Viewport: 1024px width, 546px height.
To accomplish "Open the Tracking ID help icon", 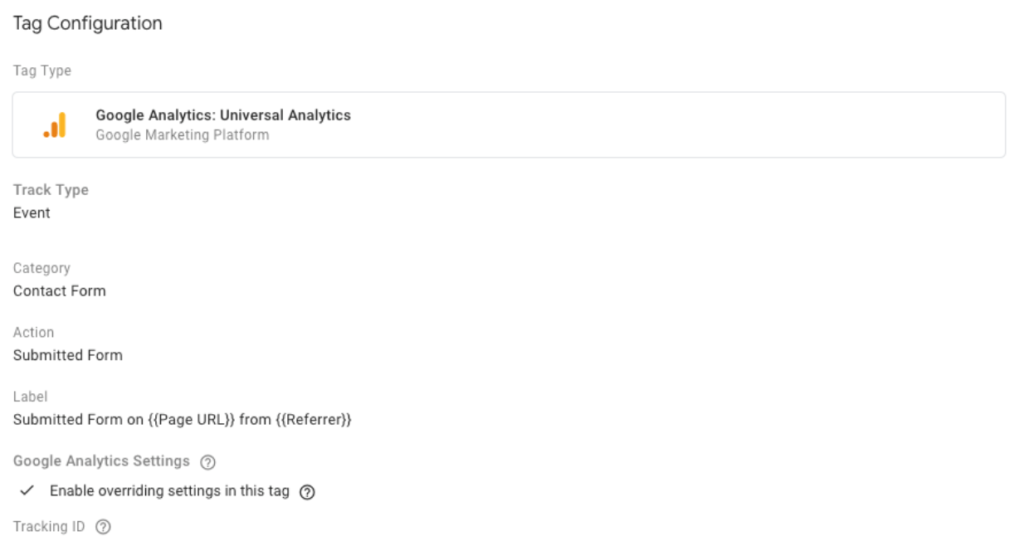I will pos(103,527).
